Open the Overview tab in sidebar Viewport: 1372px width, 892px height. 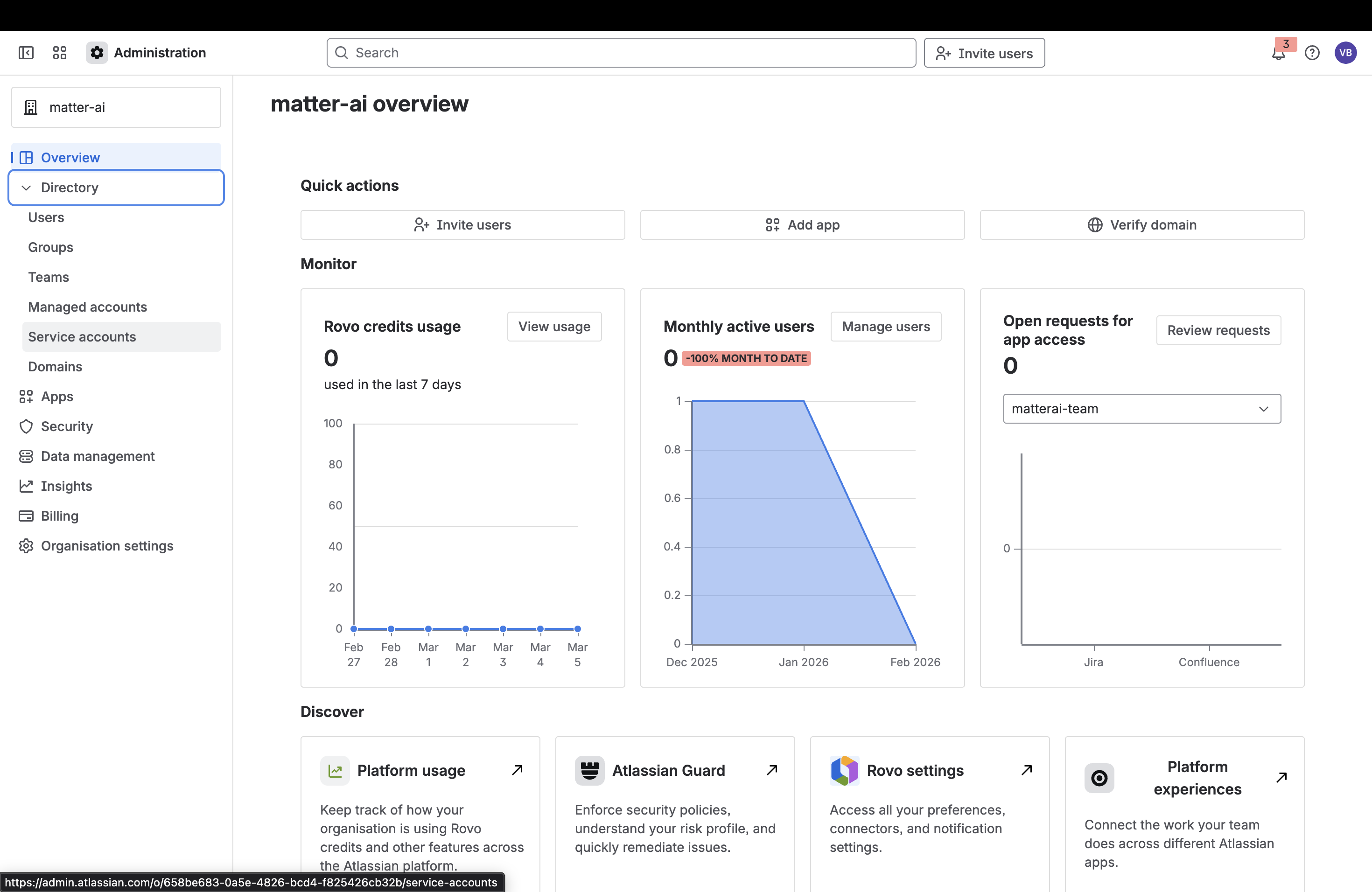[70, 157]
